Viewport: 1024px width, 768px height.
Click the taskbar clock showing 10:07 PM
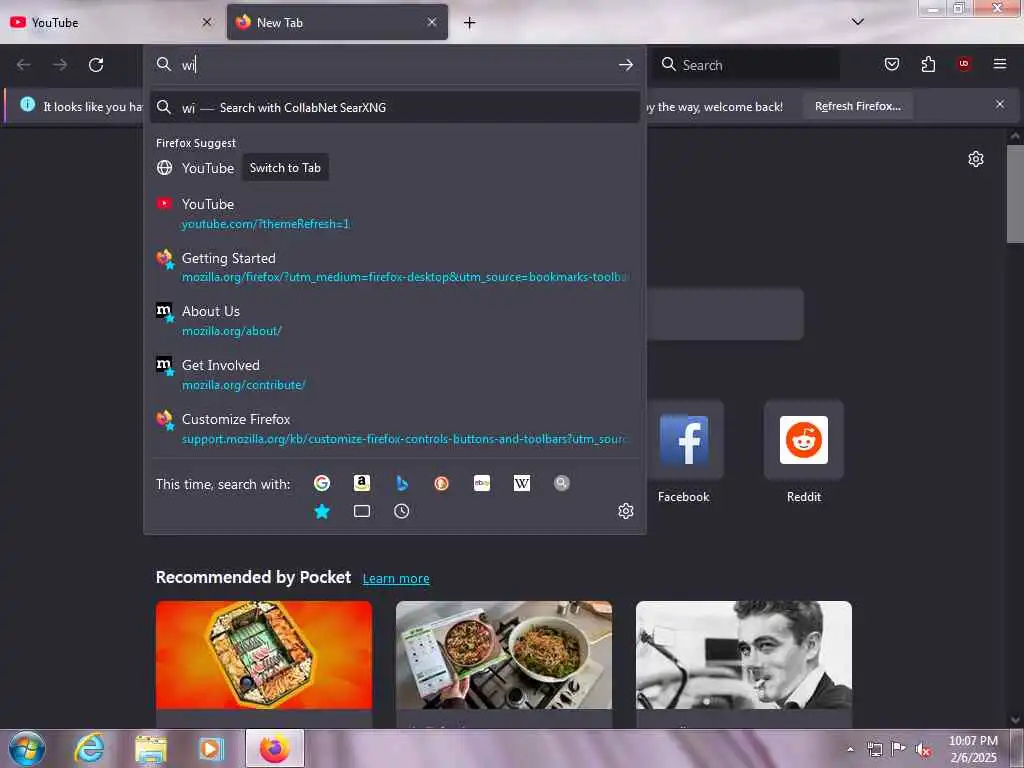973,749
